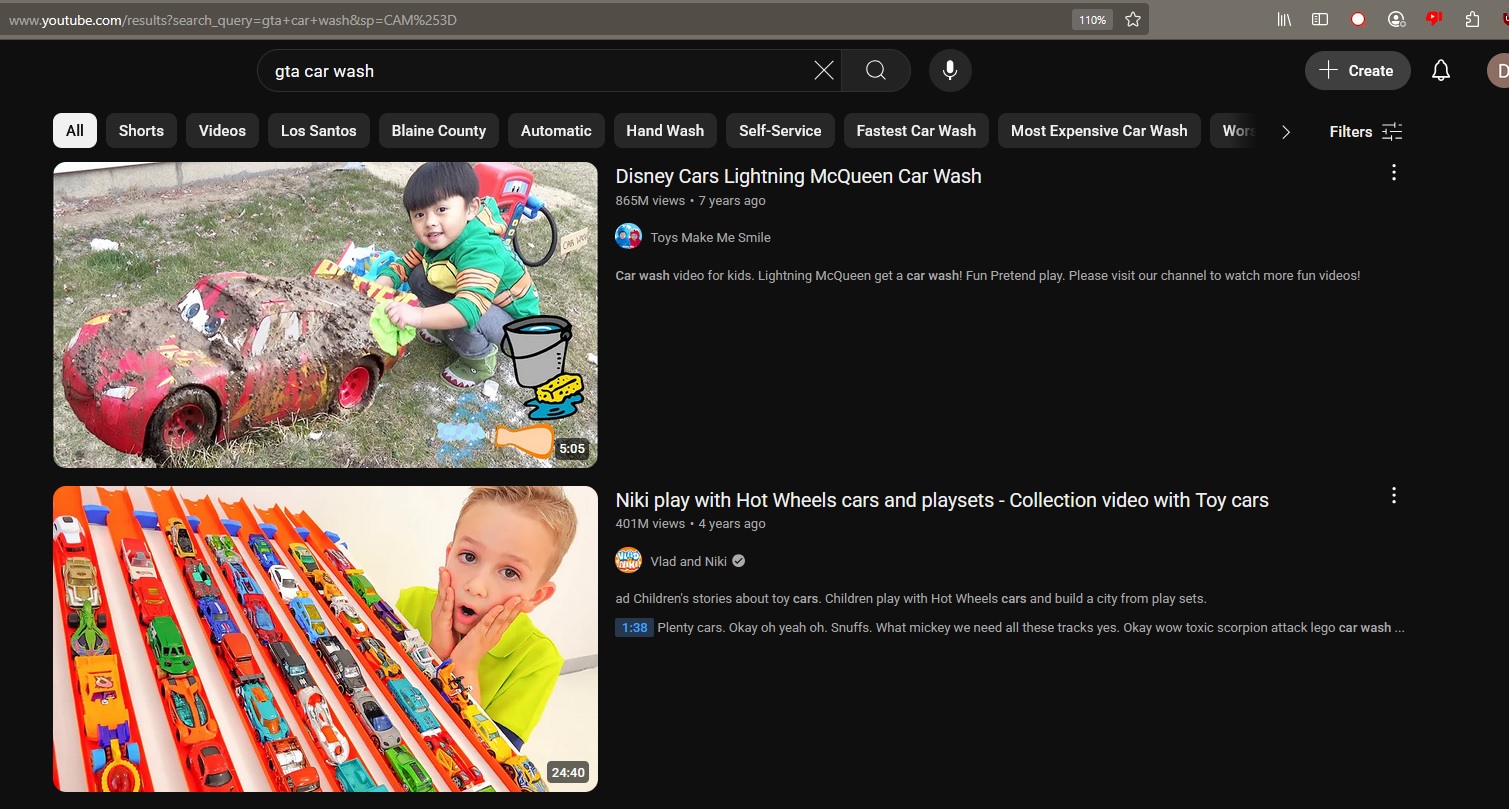The width and height of the screenshot is (1509, 809).
Task: Jump to the 1:38 timestamp chip
Action: (634, 628)
